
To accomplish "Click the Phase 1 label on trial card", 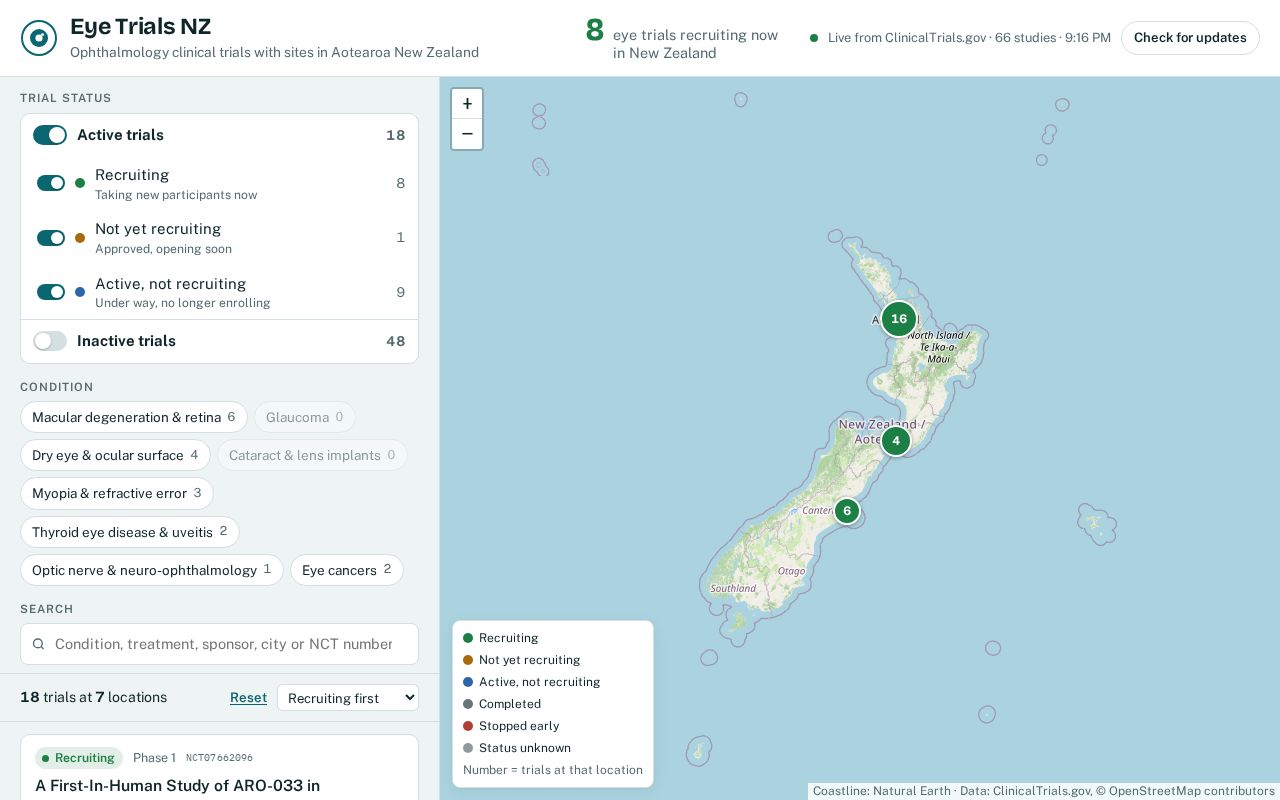I will pyautogui.click(x=154, y=758).
